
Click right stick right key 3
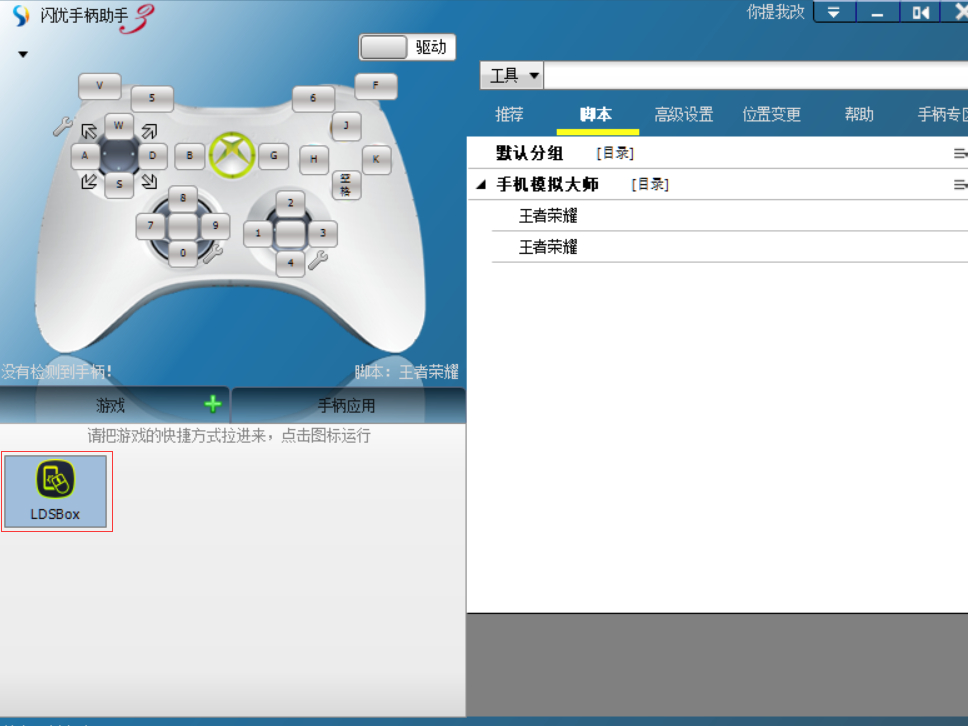click(323, 233)
